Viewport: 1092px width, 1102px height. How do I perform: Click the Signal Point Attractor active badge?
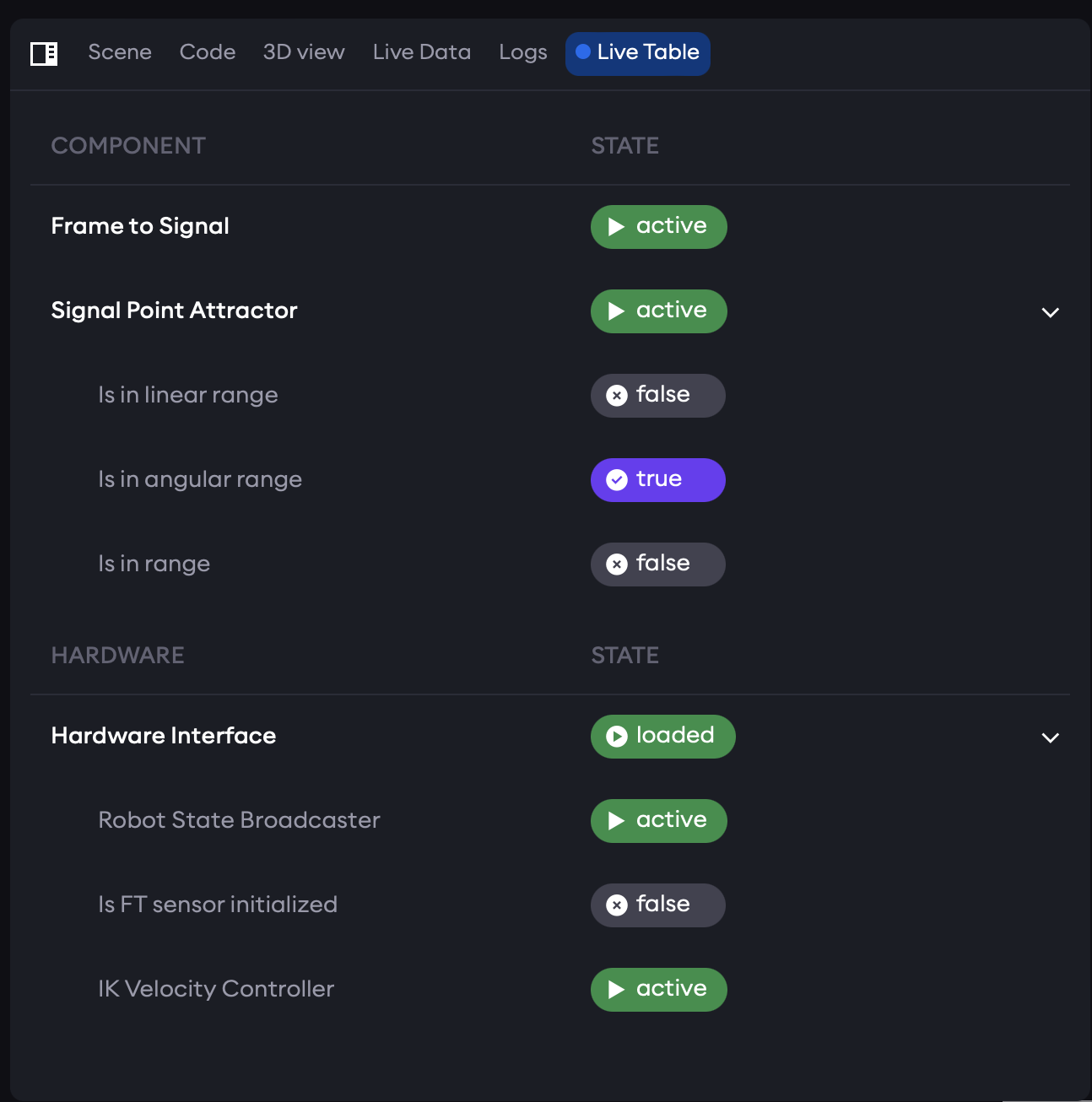pos(658,311)
